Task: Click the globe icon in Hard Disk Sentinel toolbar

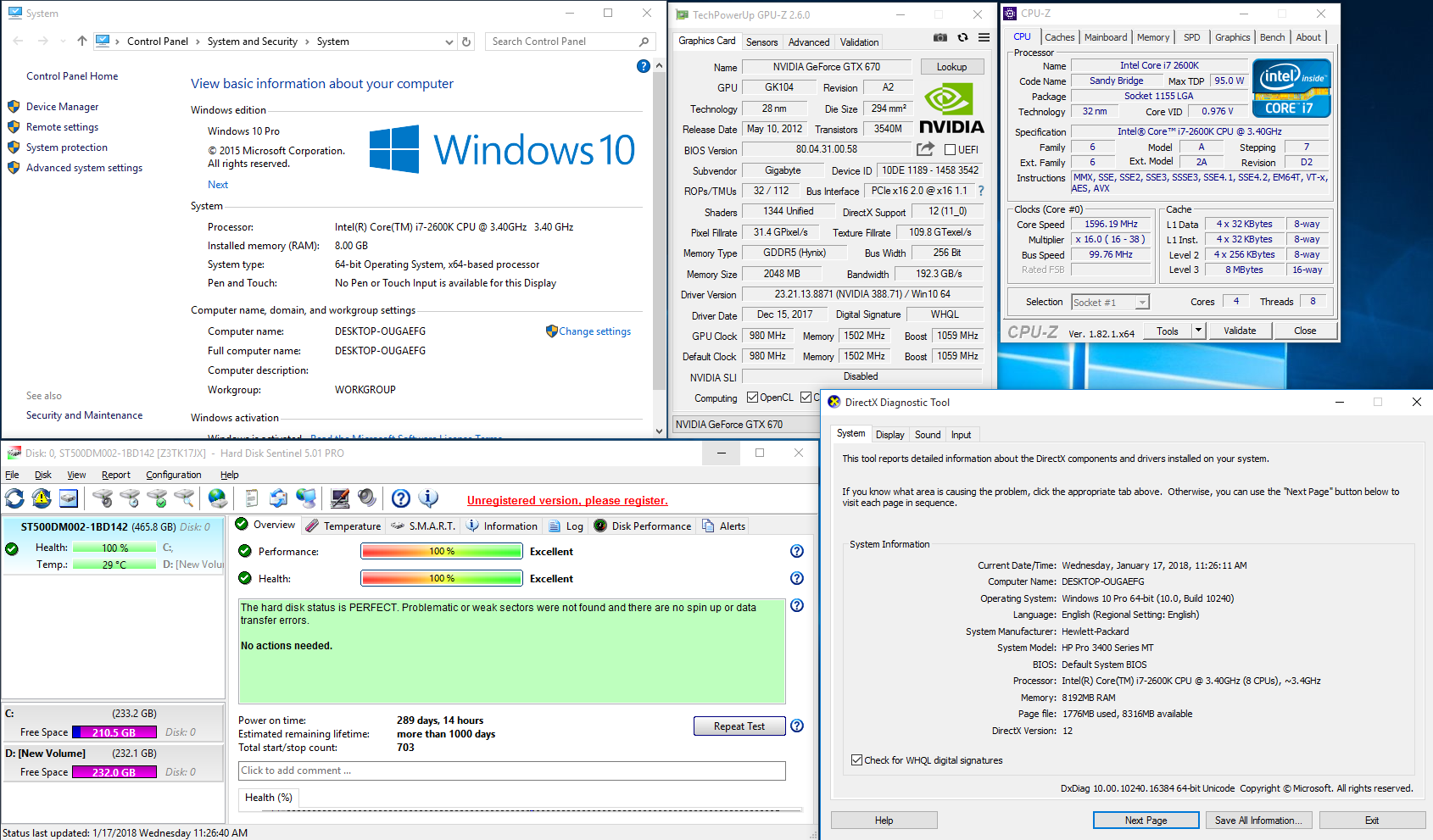Action: click(218, 498)
